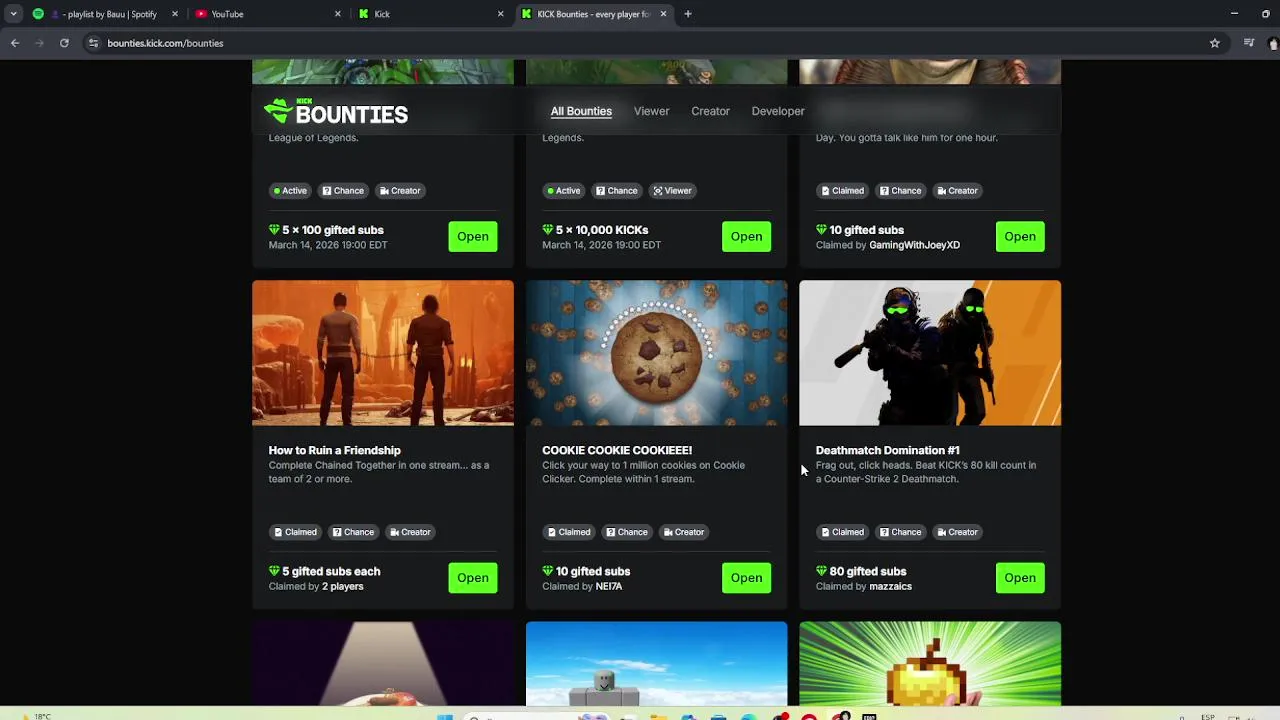1280x720 pixels.
Task: Open the Deathmatch Domination #1 bounty
Action: click(x=1020, y=578)
